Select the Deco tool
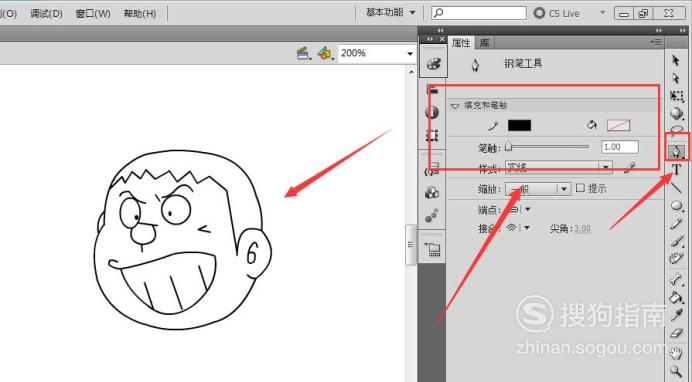This screenshot has height=382, width=692. click(676, 258)
